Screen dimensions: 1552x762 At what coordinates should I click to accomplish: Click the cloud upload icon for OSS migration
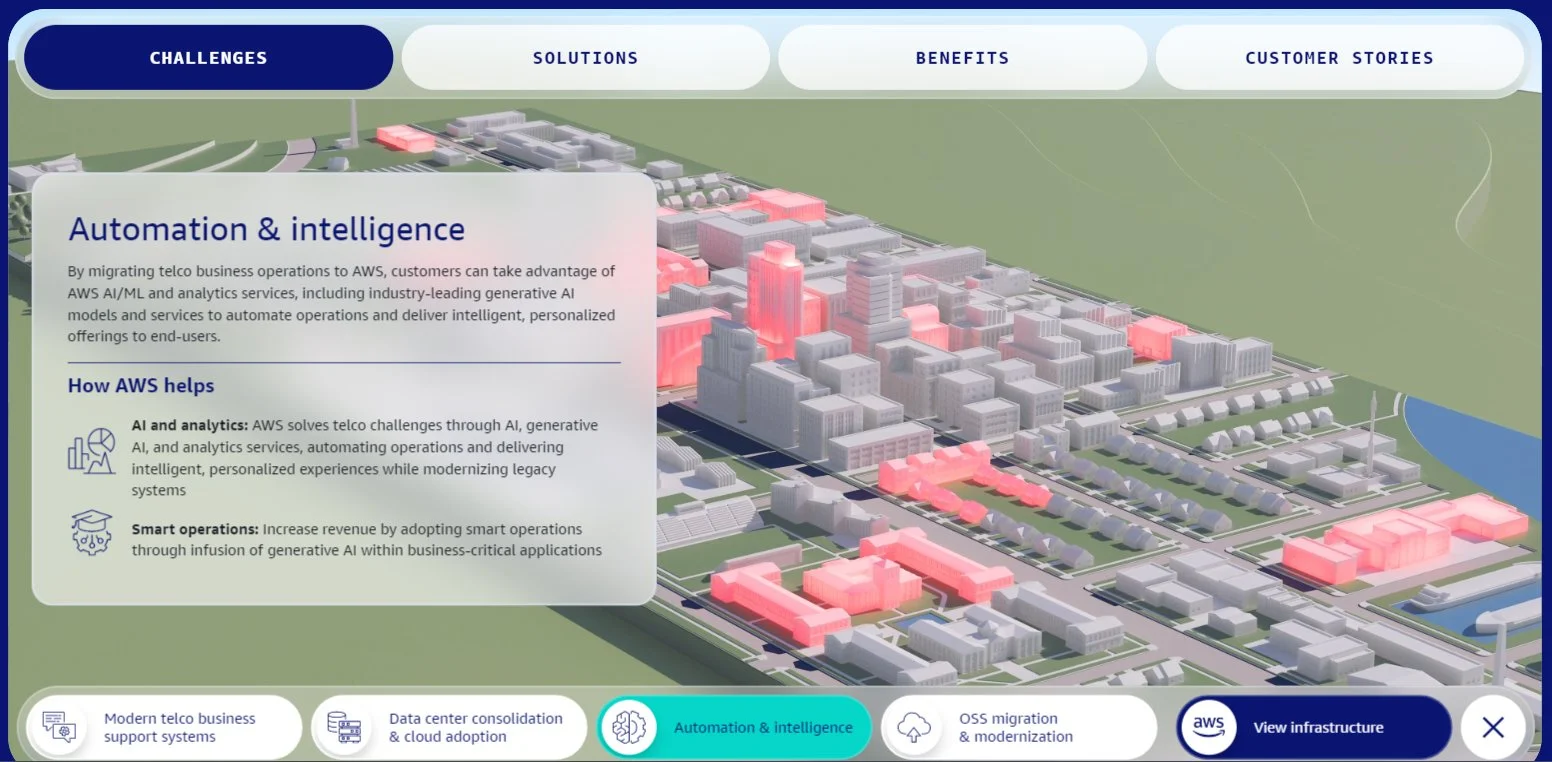(914, 727)
